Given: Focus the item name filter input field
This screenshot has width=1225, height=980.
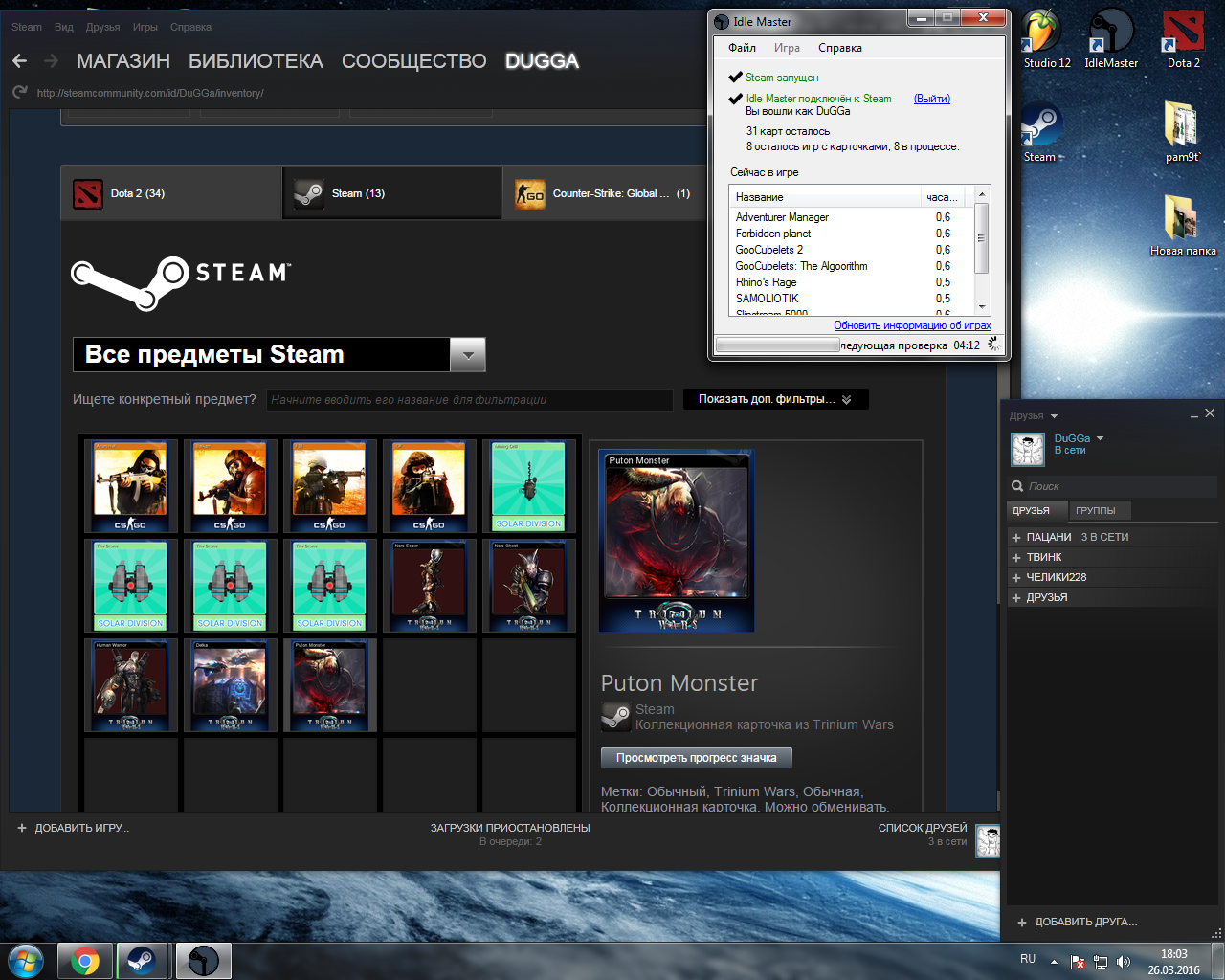Looking at the screenshot, I should point(470,400).
